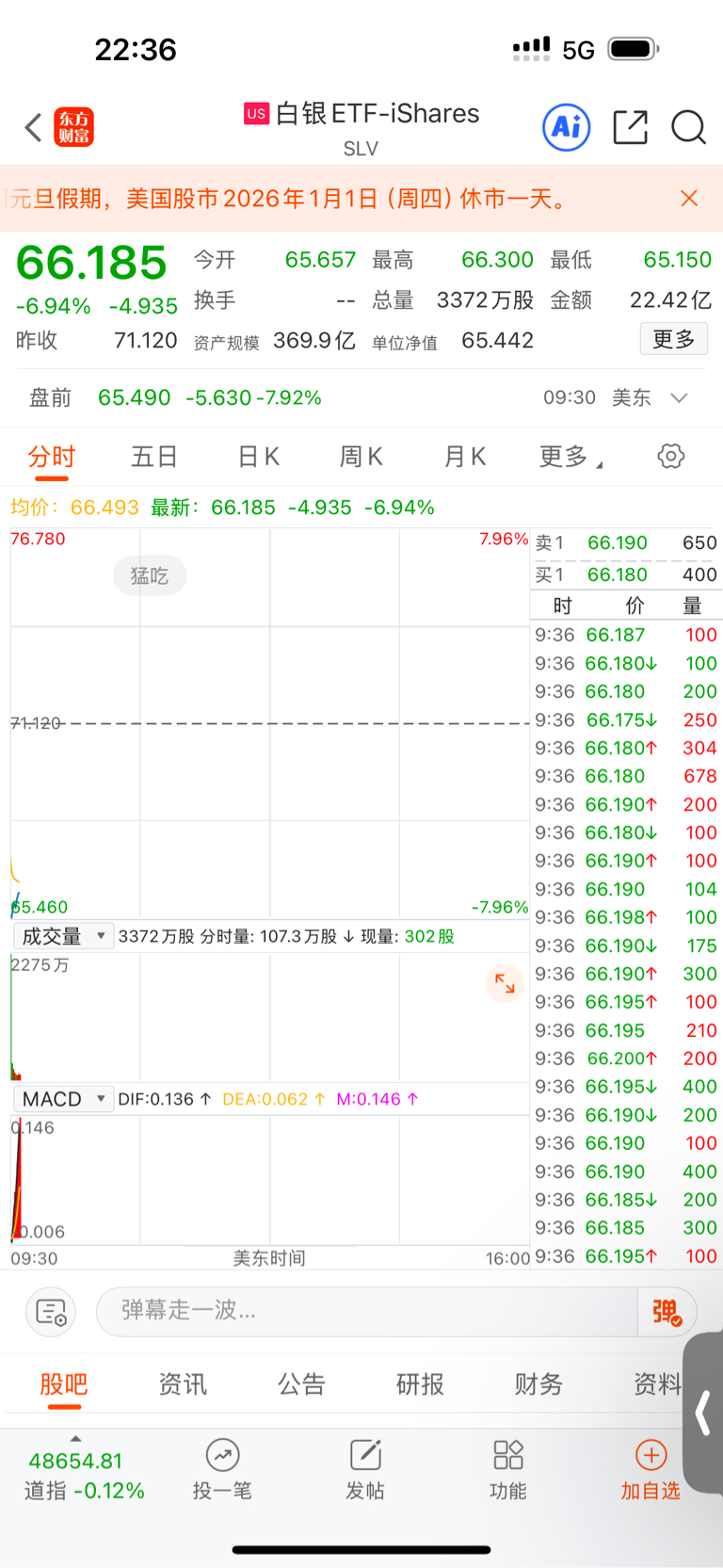Tap the 发帖 post icon

point(365,1470)
